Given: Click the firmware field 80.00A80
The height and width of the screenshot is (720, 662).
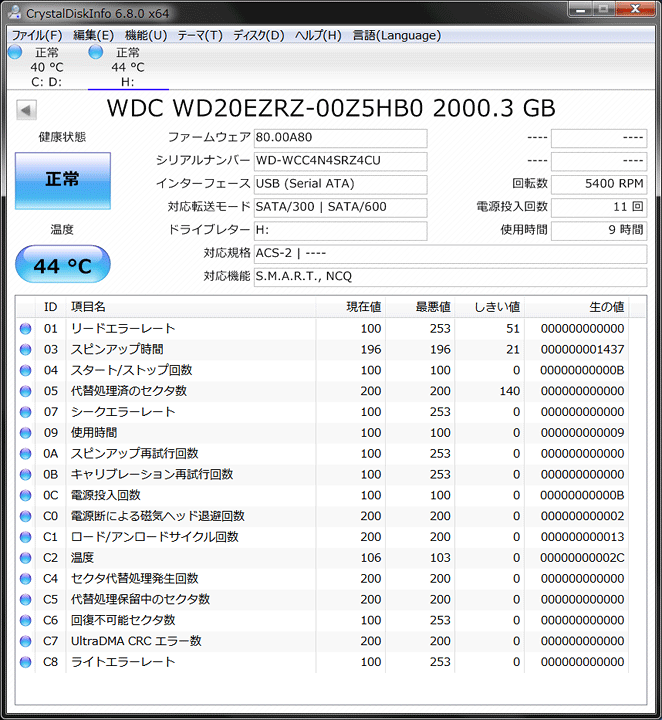Looking at the screenshot, I should click(341, 138).
